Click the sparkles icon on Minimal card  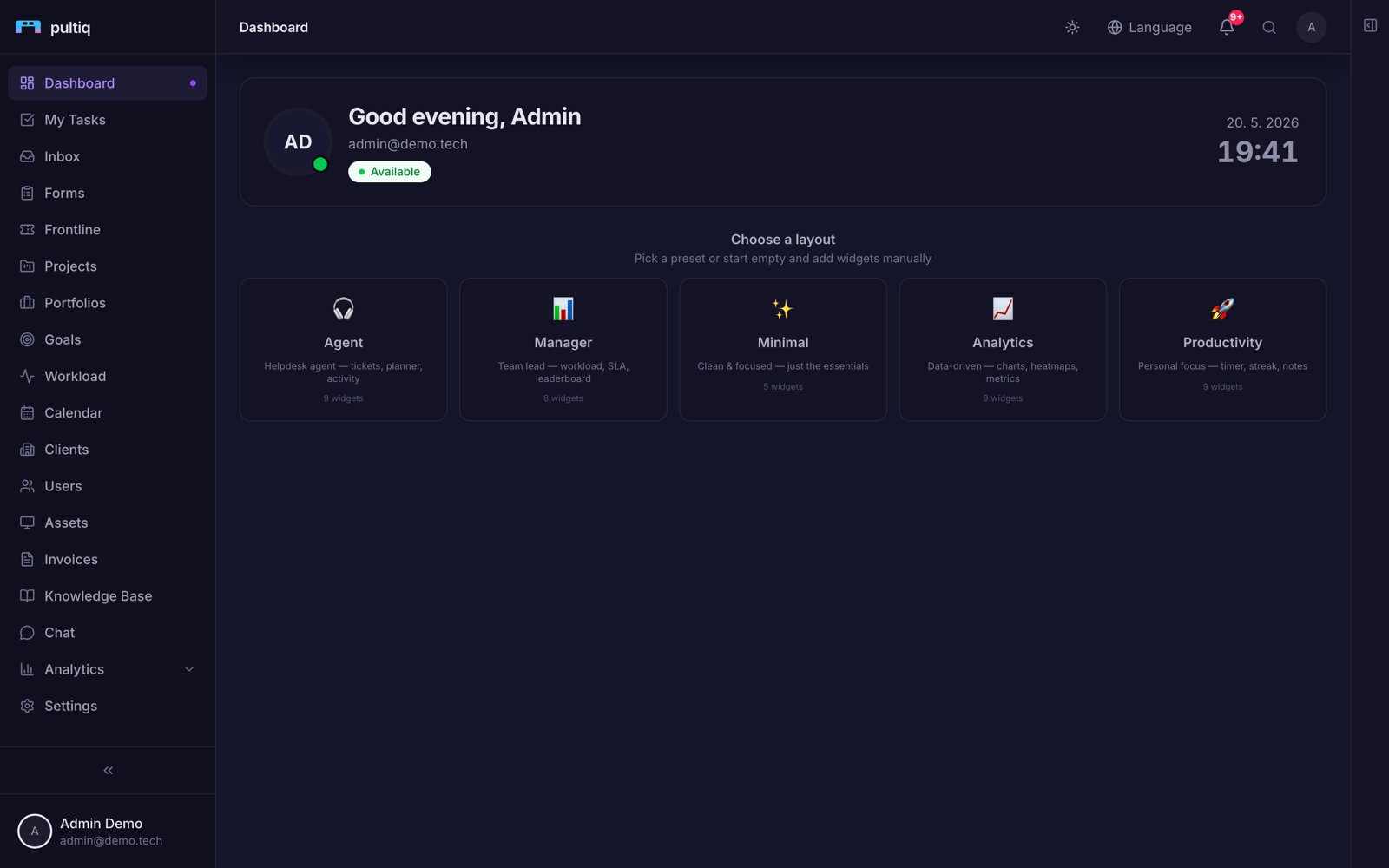783,309
